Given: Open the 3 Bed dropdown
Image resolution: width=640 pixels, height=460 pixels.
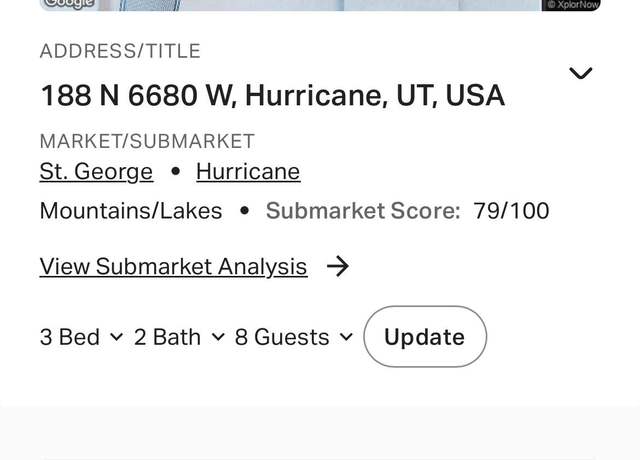Looking at the screenshot, I should [x=82, y=337].
